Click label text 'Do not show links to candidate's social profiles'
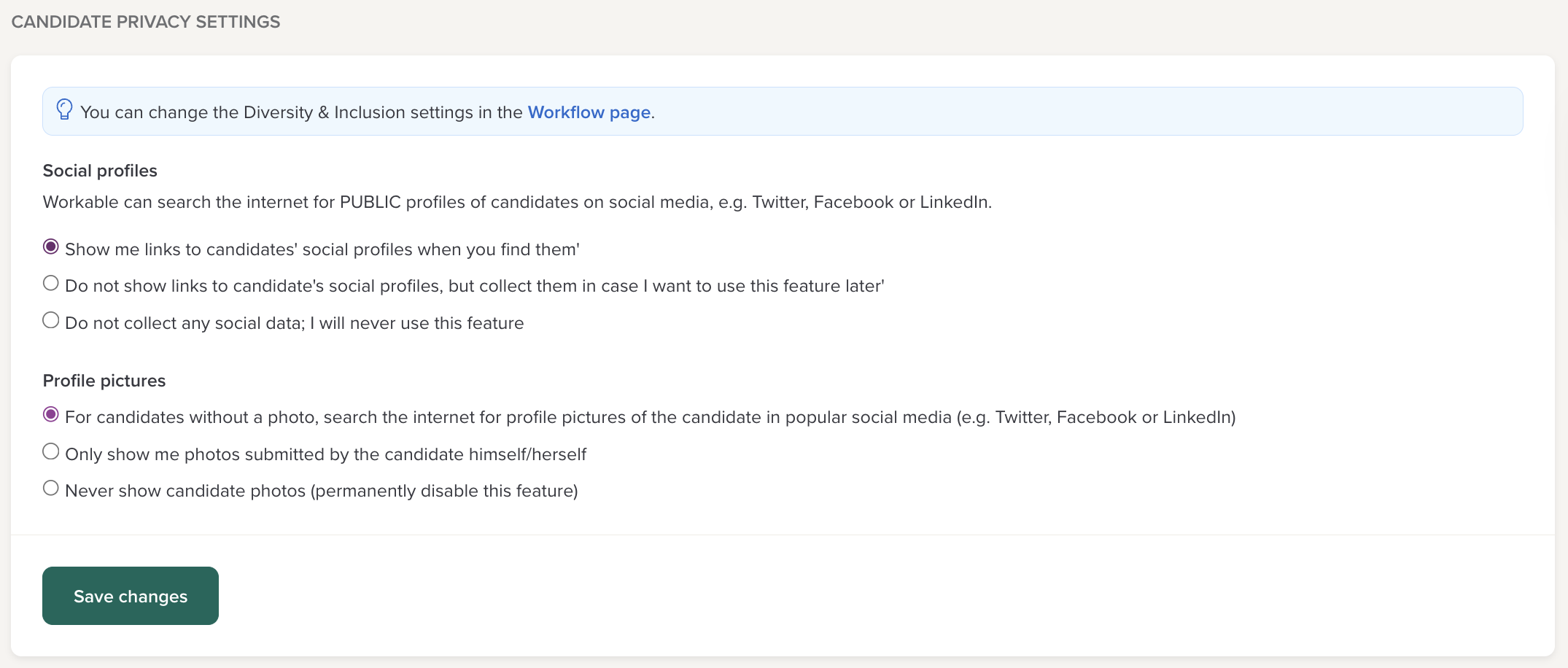This screenshot has height=668, width=1568. coord(474,286)
